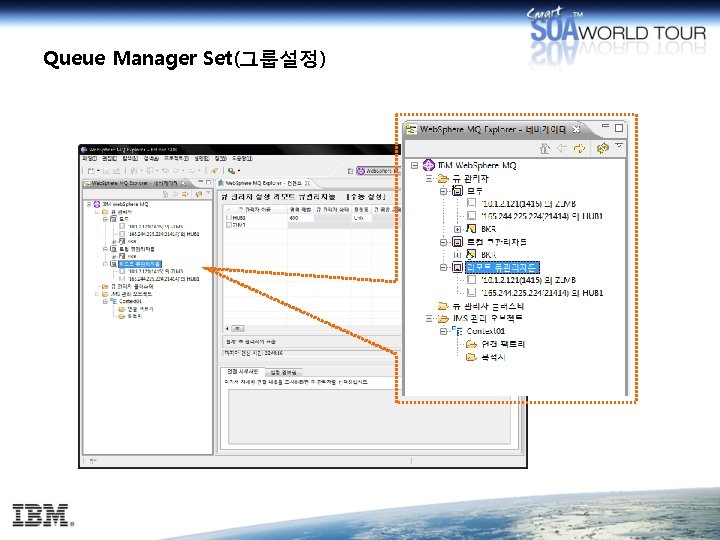The height and width of the screenshot is (540, 720).
Task: Click the up-one-level icon in enlarged navigator toolbar
Action: 545,148
